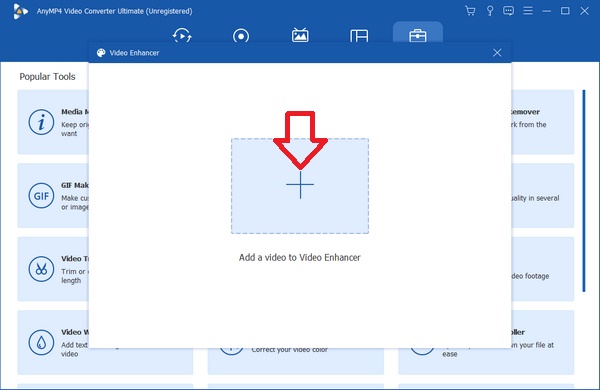Switch to the Collage tab

click(359, 36)
